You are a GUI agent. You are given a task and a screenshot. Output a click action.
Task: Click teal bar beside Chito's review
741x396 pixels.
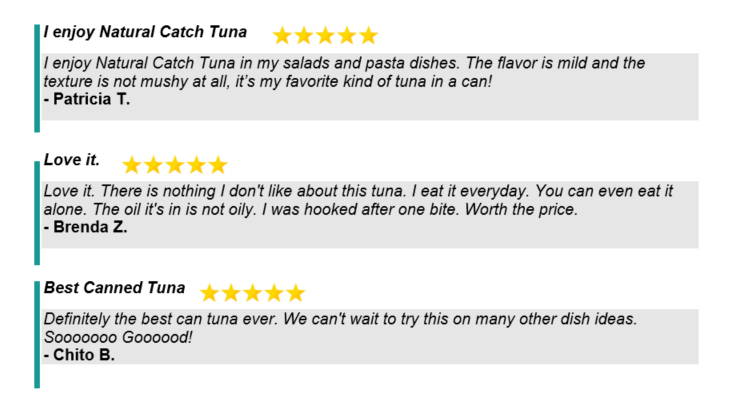(37, 335)
